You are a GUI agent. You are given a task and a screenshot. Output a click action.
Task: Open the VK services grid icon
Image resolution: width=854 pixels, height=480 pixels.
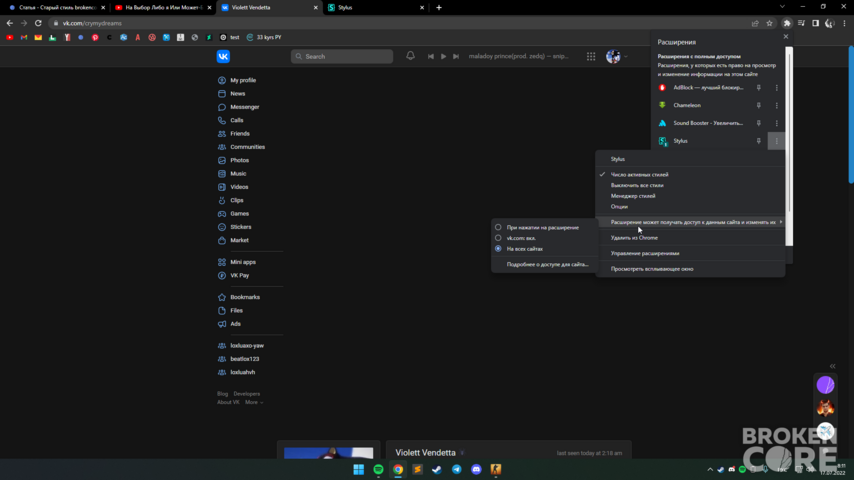click(591, 56)
